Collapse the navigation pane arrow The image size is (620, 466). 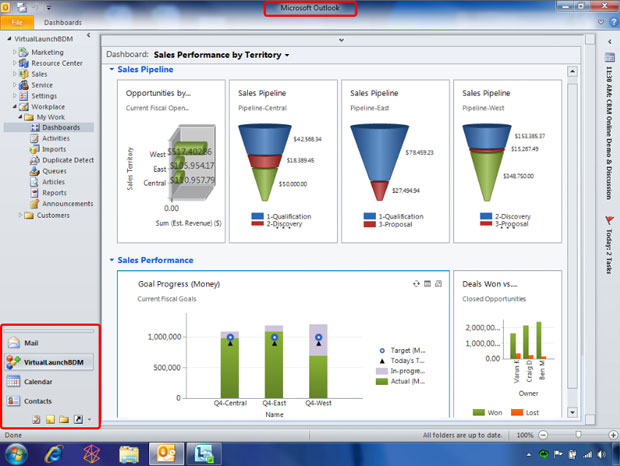click(x=89, y=36)
